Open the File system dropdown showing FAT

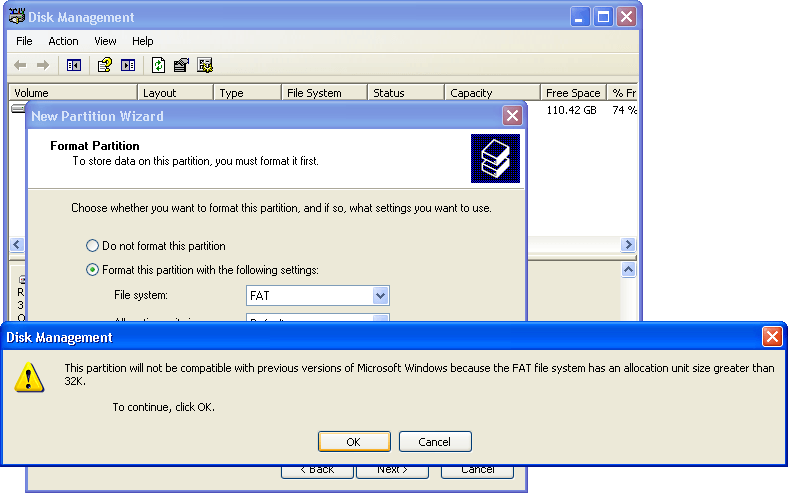380,295
